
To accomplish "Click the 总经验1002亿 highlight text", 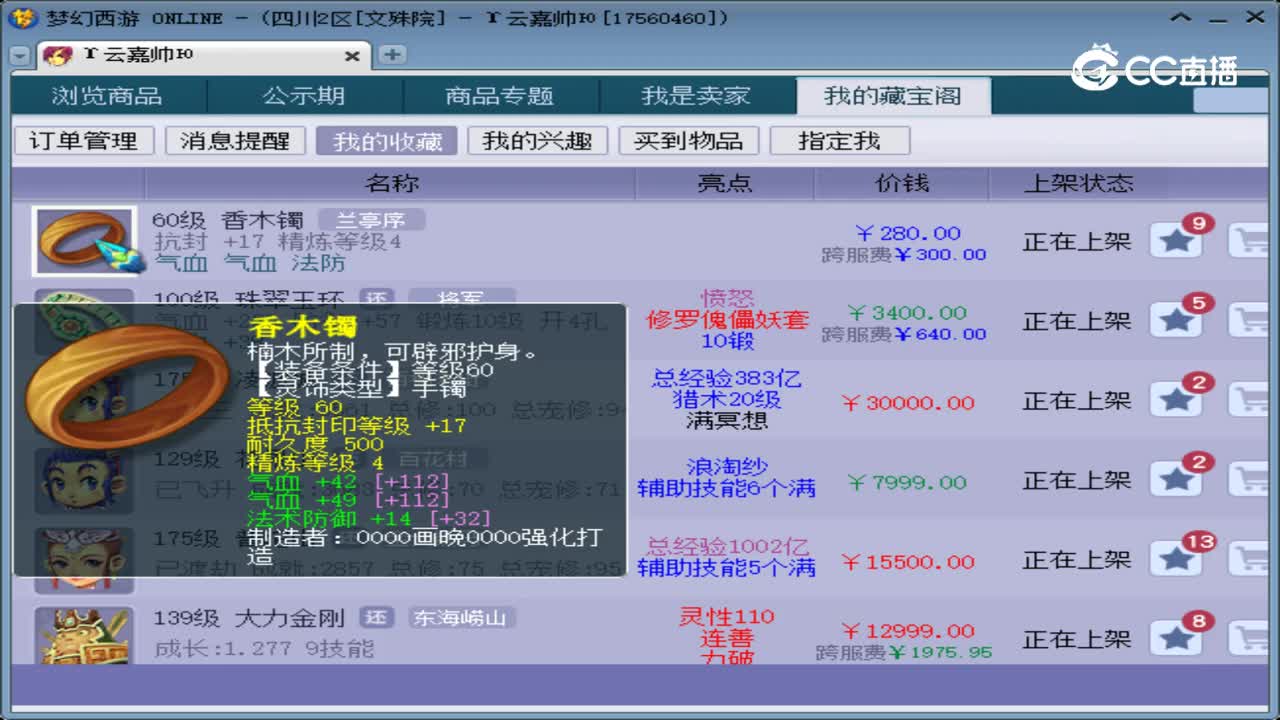I will pos(727,546).
